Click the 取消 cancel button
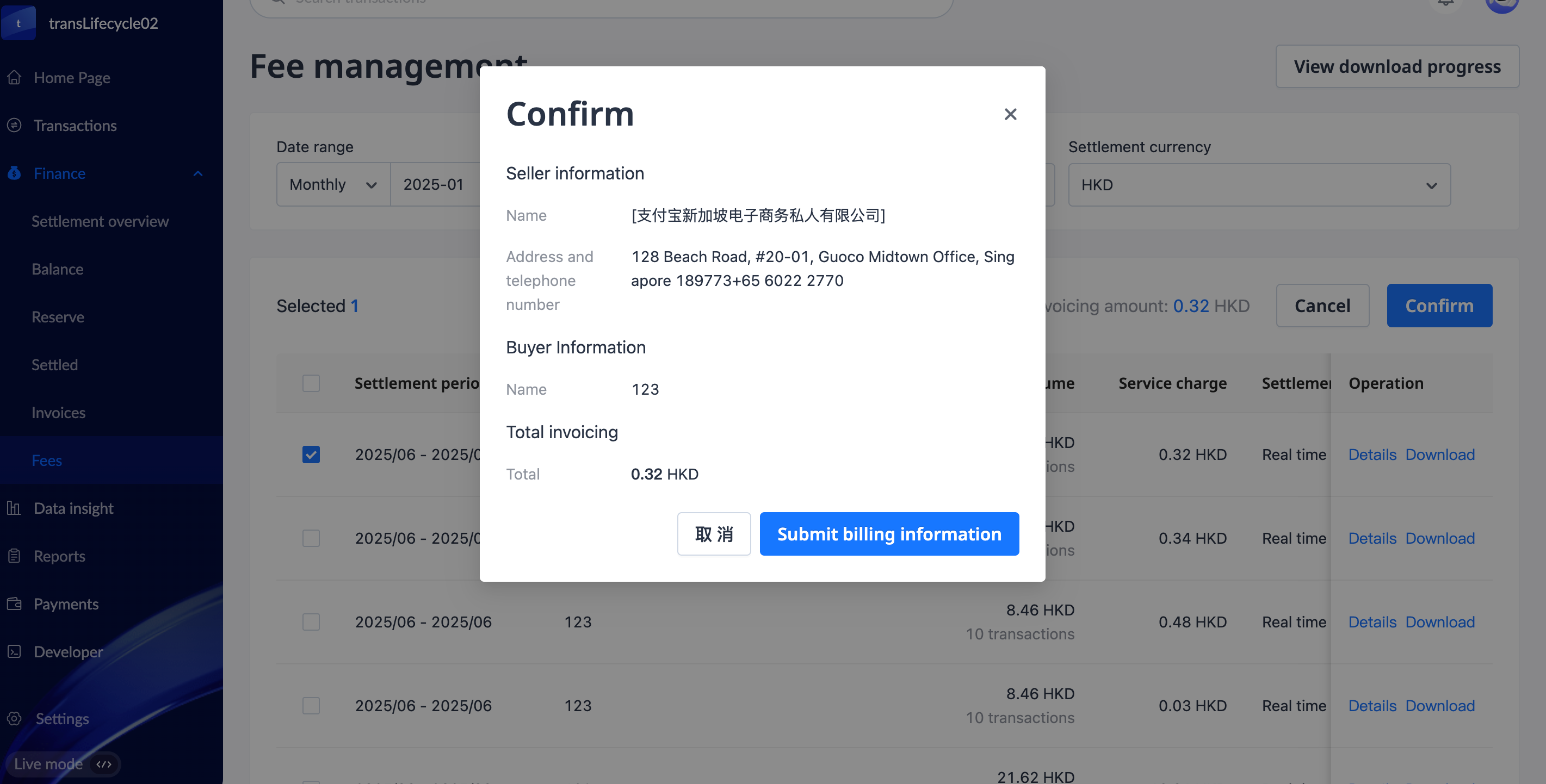Screen dimensions: 1546x784 coord(714,534)
